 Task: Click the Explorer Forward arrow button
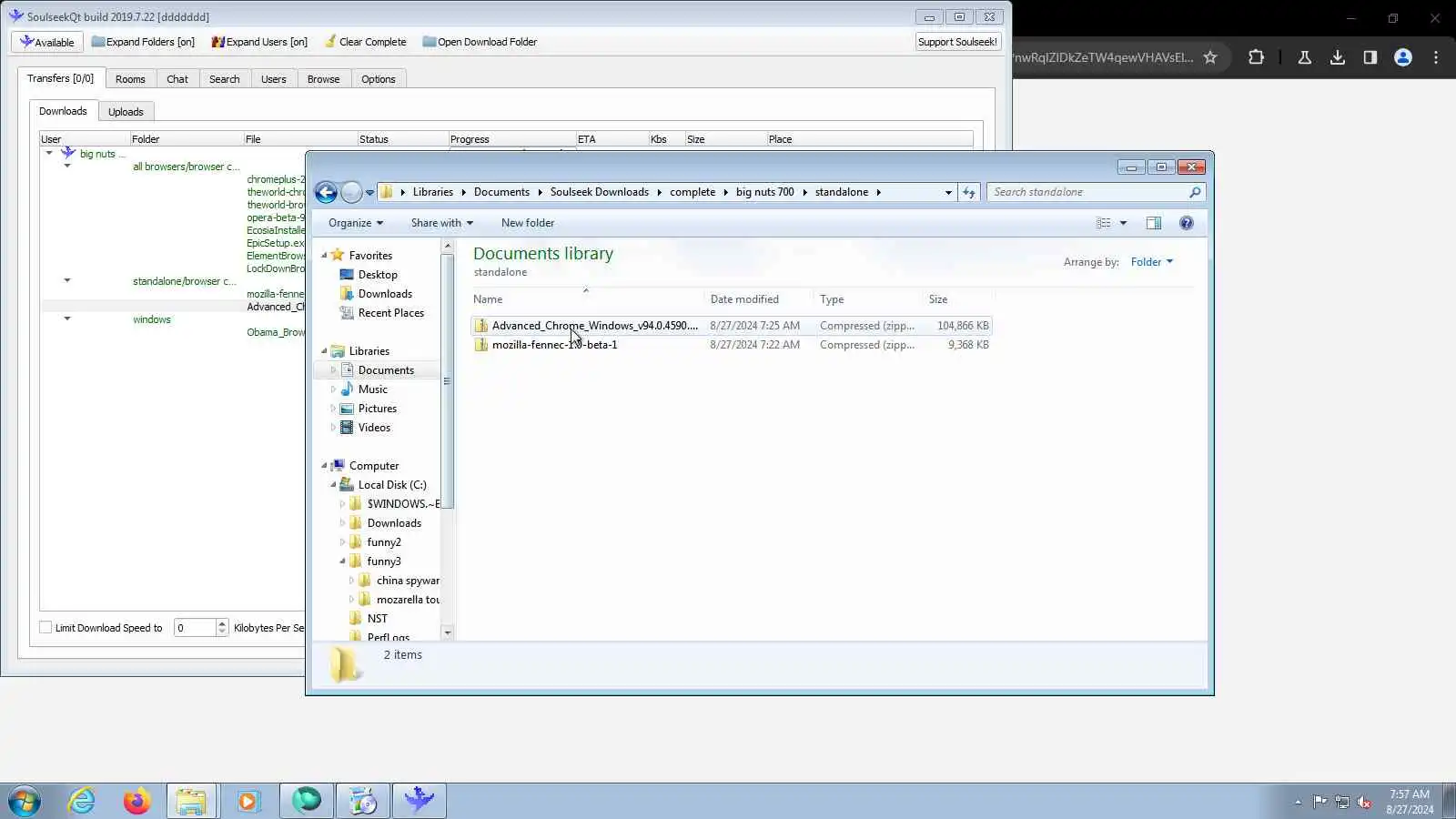coord(351,192)
